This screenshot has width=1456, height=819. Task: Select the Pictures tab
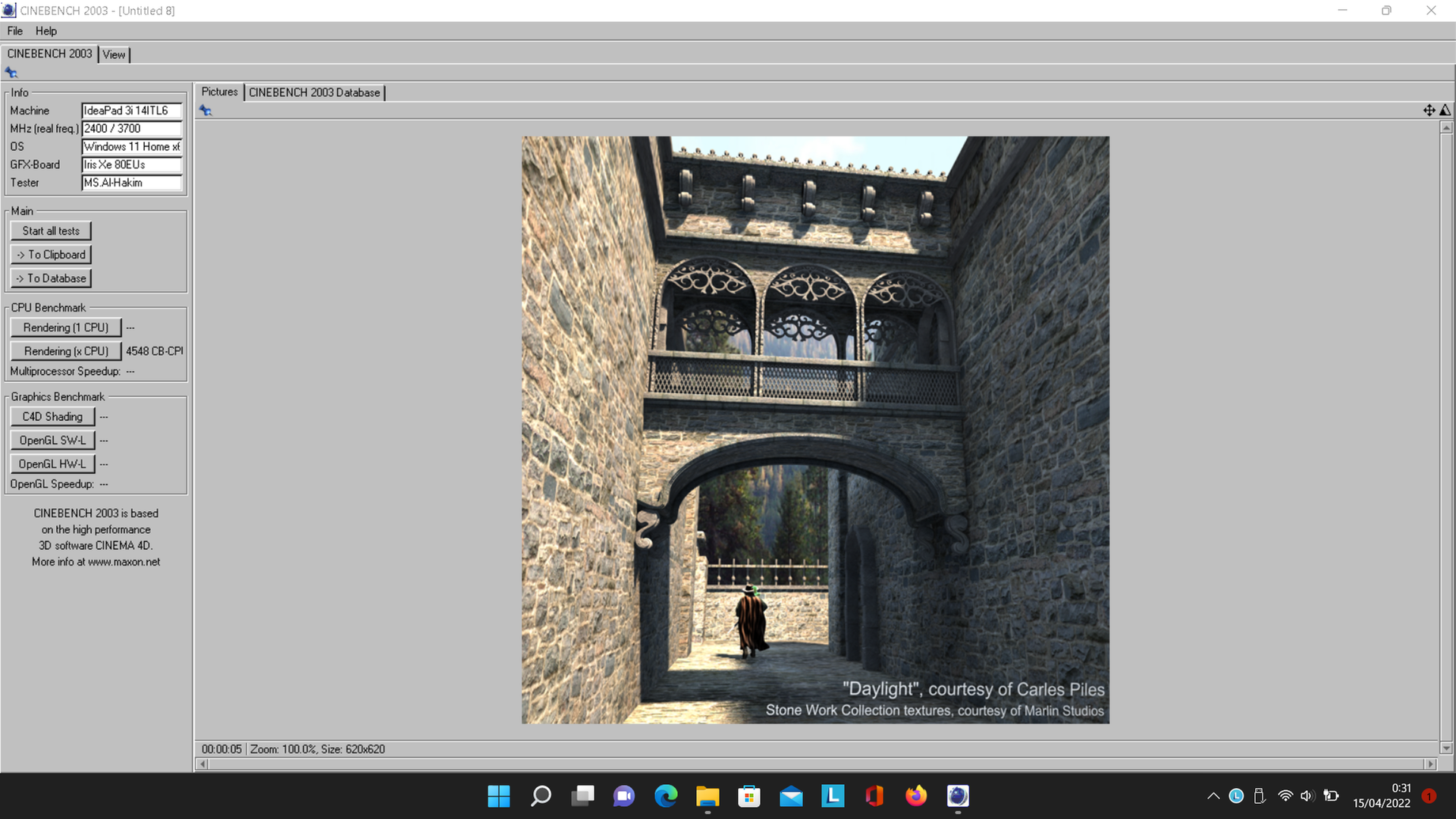[x=220, y=92]
